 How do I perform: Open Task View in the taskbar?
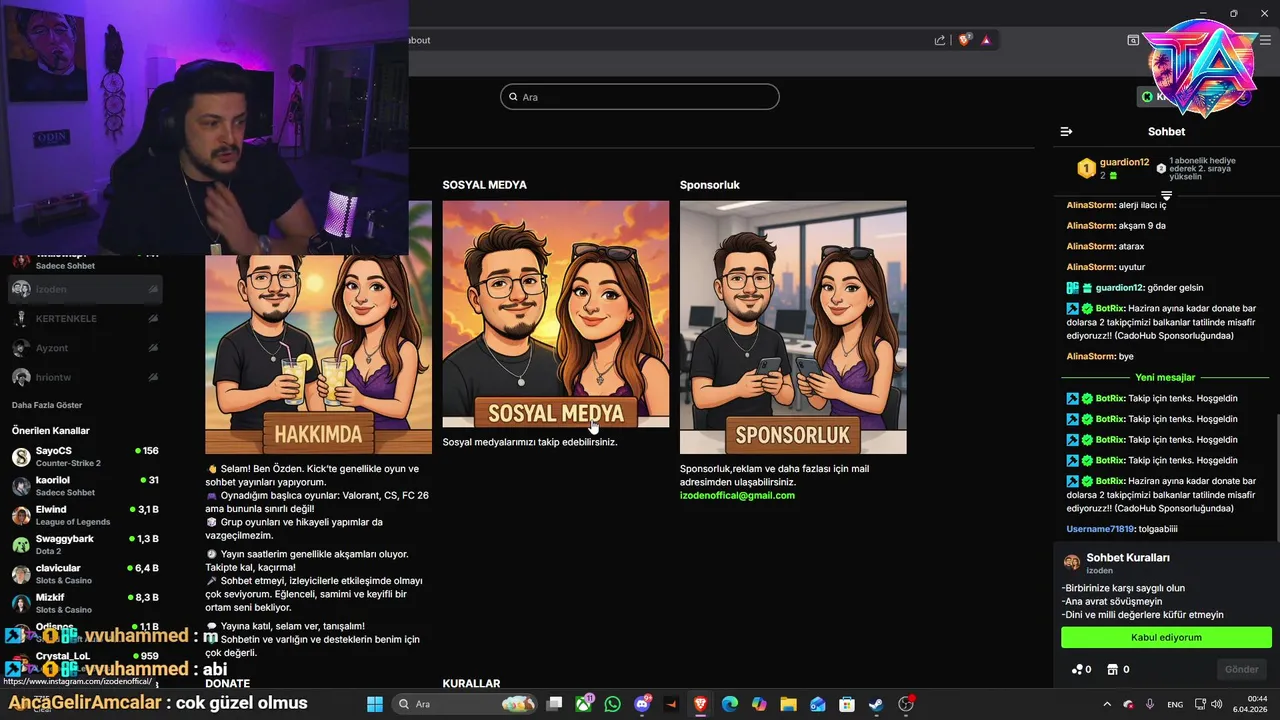(555, 704)
